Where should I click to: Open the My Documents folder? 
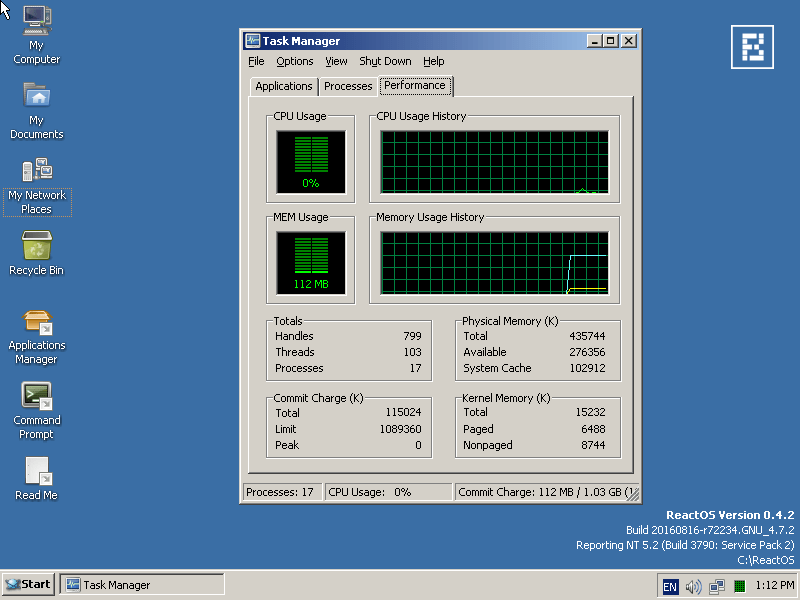(x=36, y=98)
